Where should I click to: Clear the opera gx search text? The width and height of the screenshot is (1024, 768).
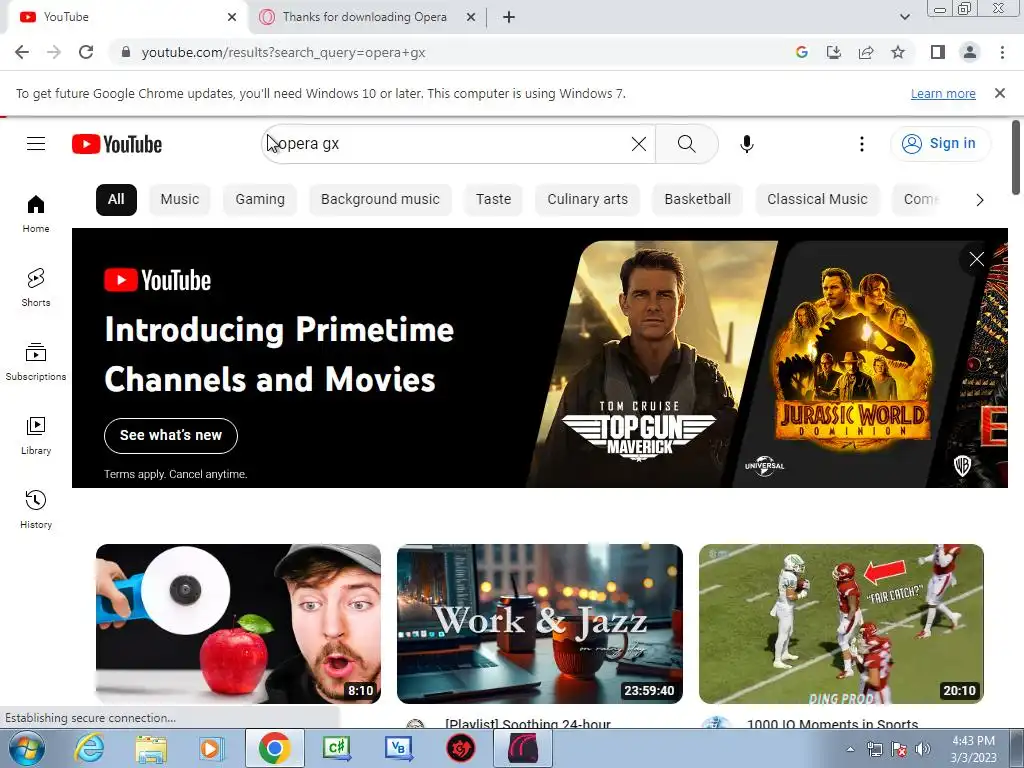tap(639, 144)
